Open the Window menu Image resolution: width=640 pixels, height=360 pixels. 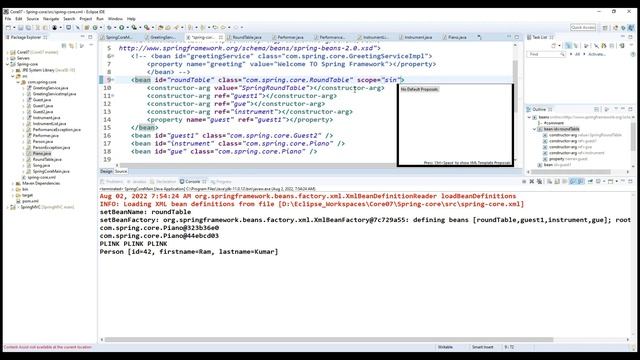tap(115, 19)
